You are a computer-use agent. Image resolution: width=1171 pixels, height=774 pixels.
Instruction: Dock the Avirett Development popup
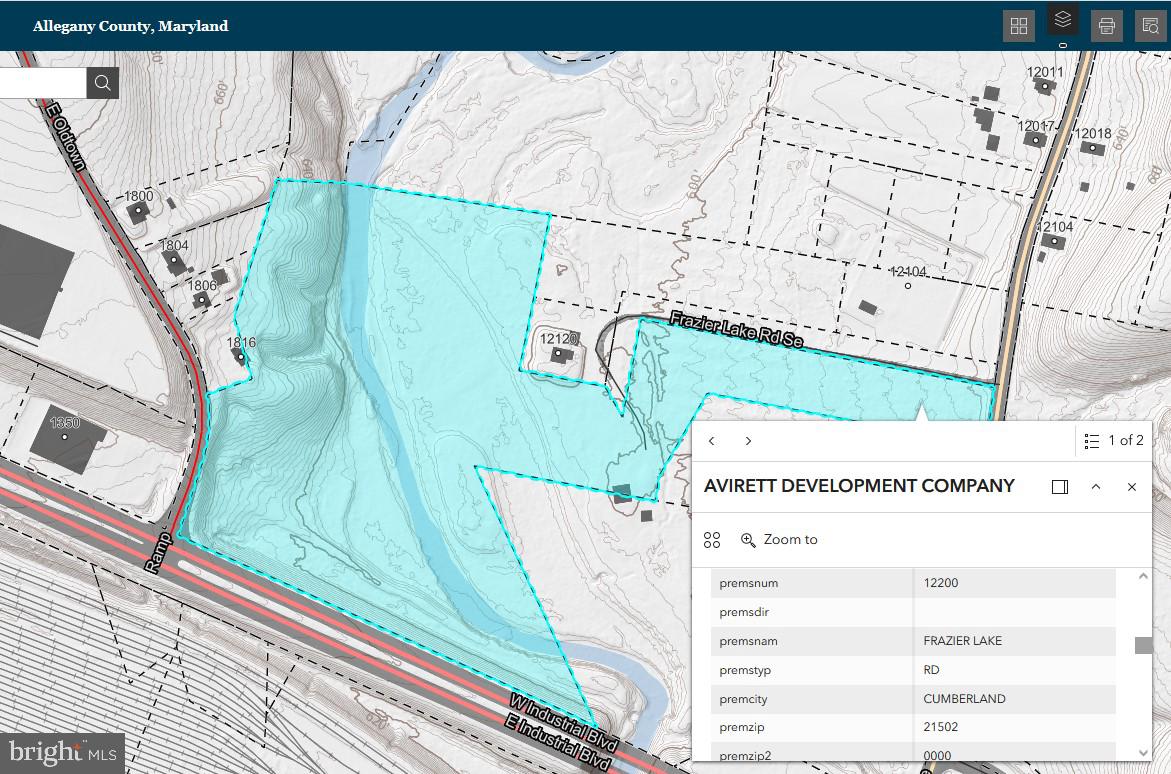click(x=1060, y=487)
